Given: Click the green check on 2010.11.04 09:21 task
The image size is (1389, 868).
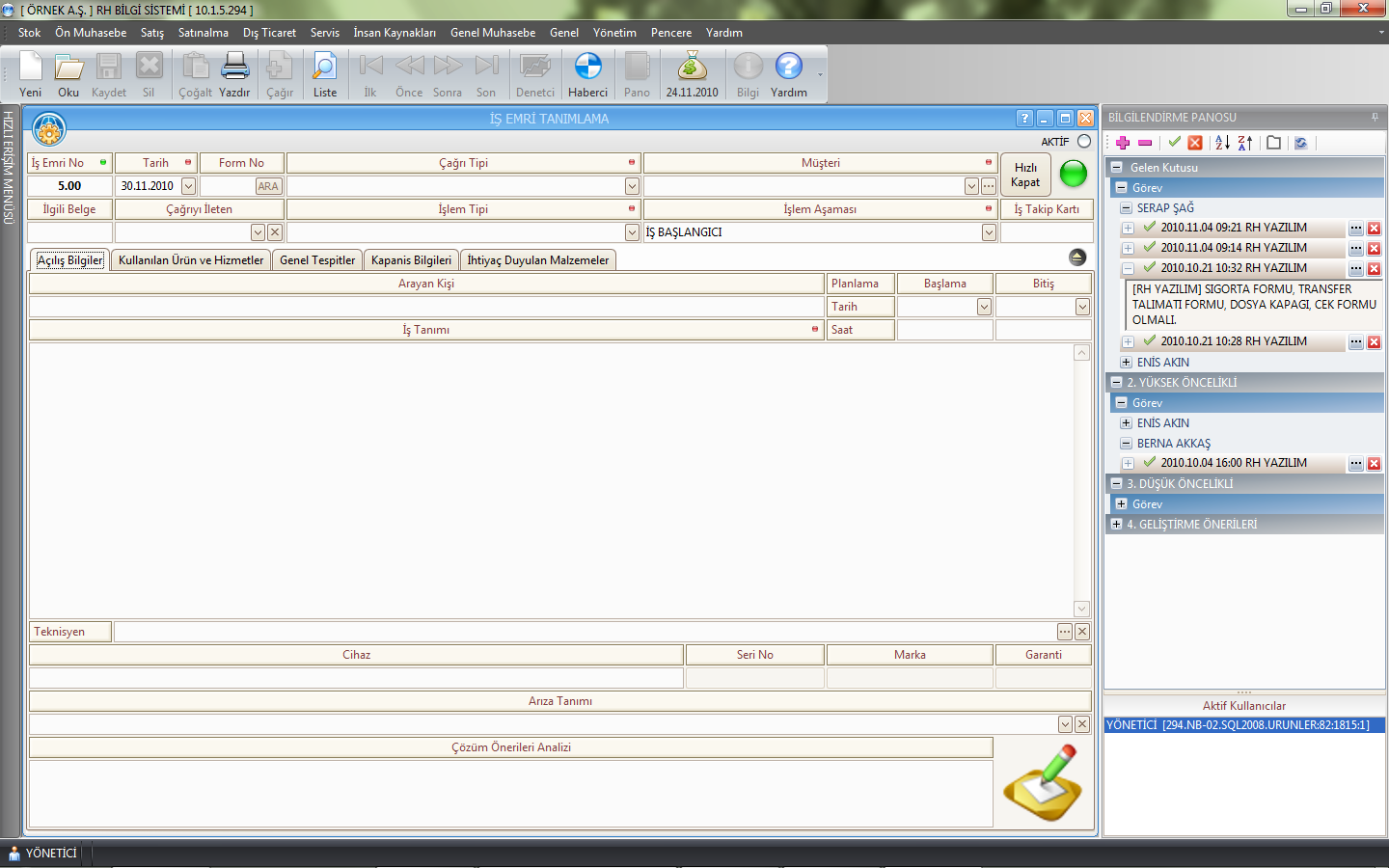Looking at the screenshot, I should click(x=1149, y=228).
